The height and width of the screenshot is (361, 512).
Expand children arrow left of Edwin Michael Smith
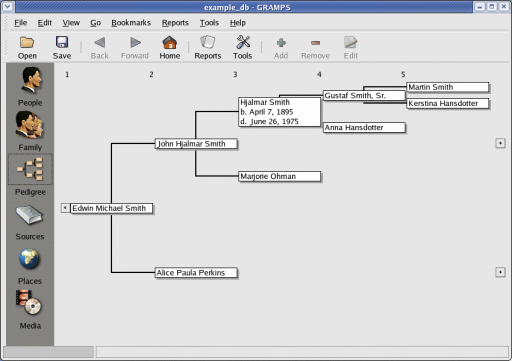[65, 208]
